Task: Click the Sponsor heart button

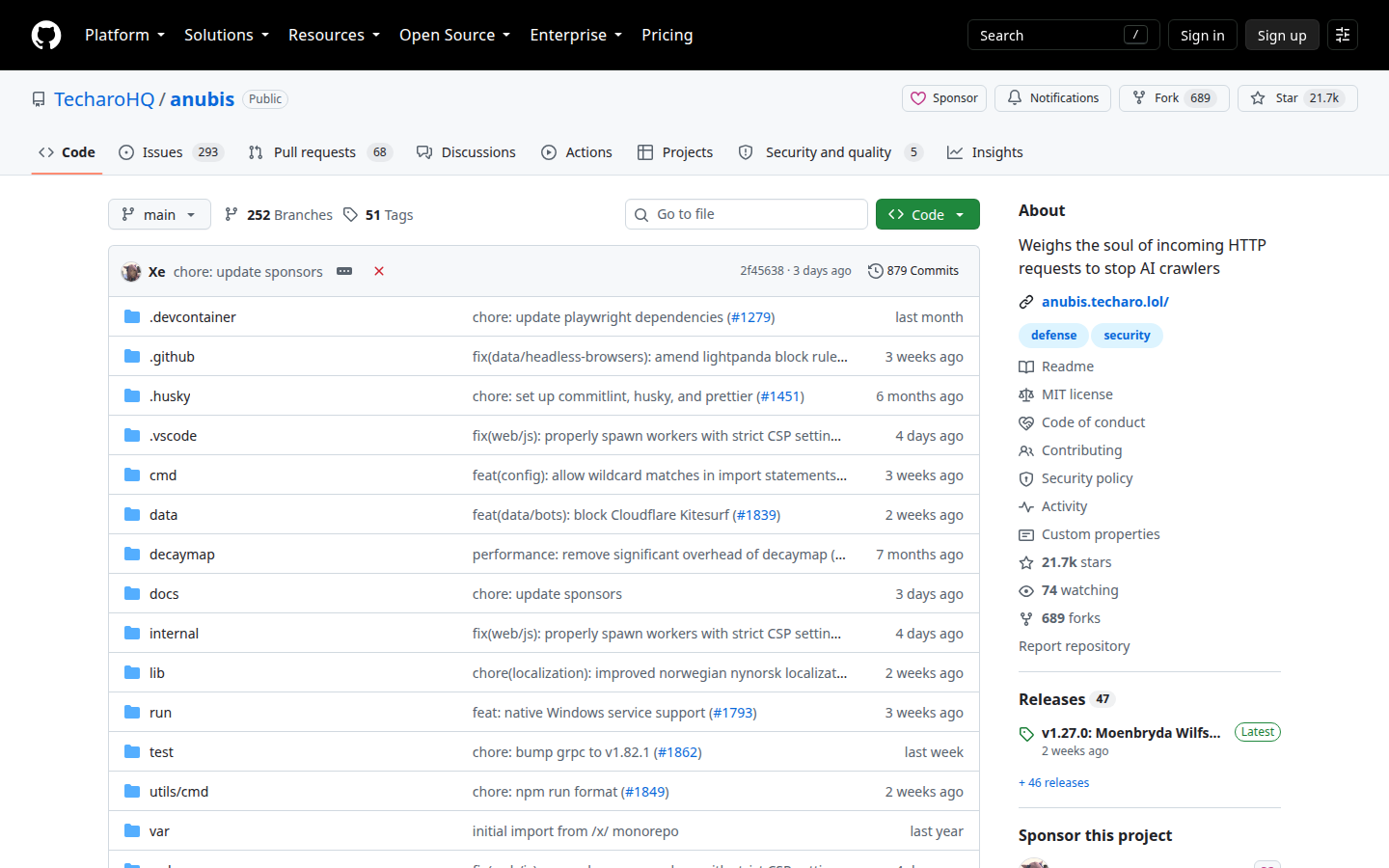Action: click(944, 98)
